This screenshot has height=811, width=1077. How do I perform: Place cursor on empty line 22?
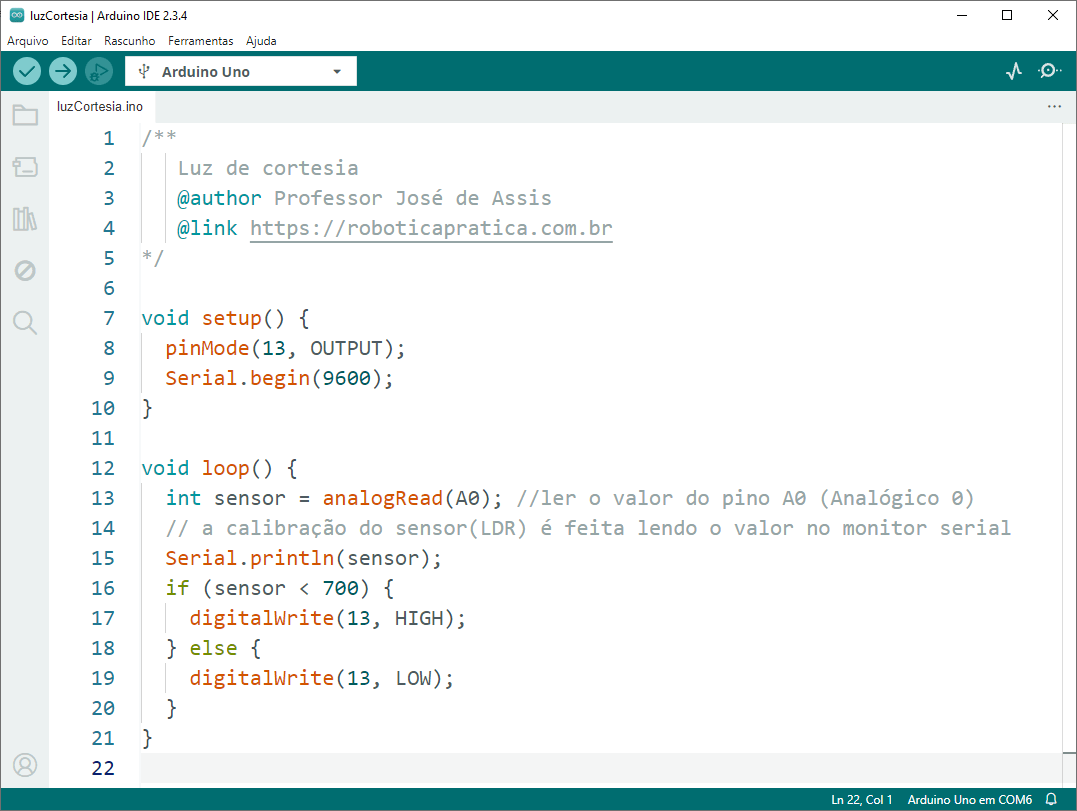coord(601,768)
